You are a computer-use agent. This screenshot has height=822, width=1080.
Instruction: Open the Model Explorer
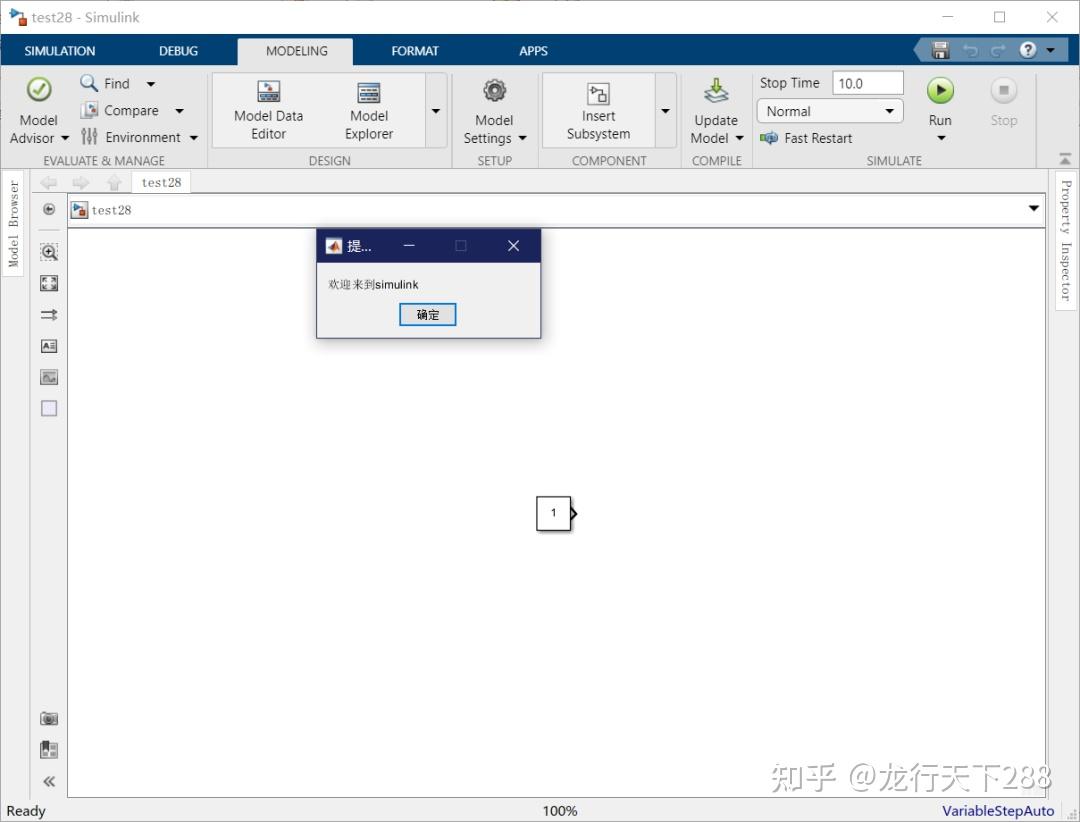pos(368,110)
